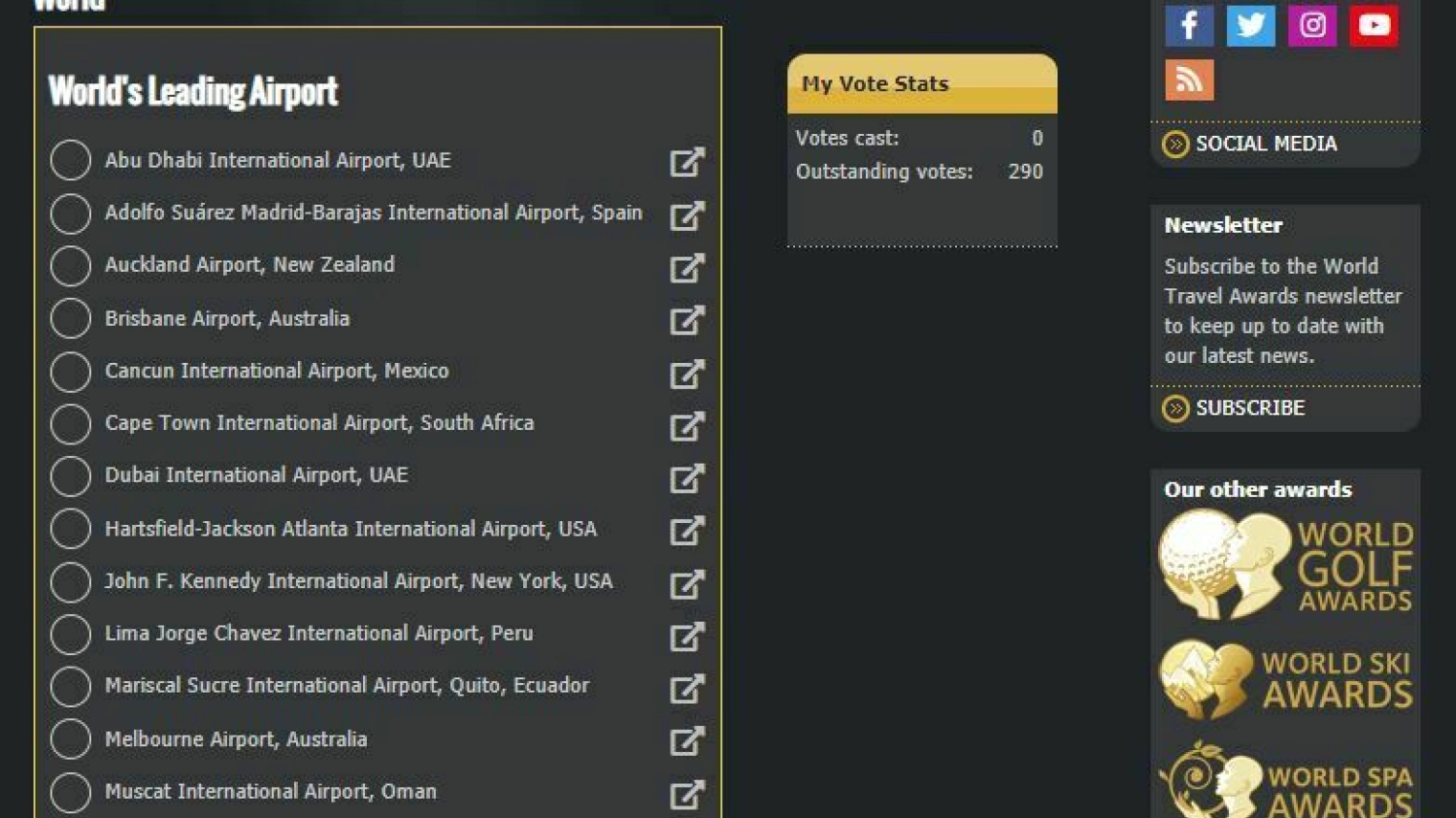
Task: Open the YouTube channel icon
Action: [x=1374, y=24]
